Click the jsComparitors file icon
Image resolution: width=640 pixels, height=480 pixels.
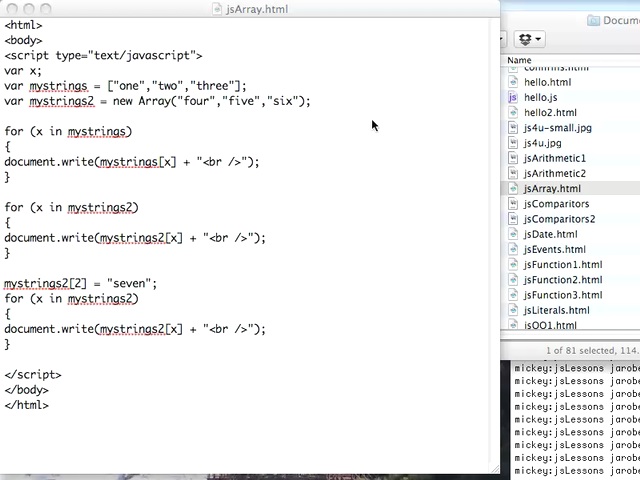[x=513, y=204]
